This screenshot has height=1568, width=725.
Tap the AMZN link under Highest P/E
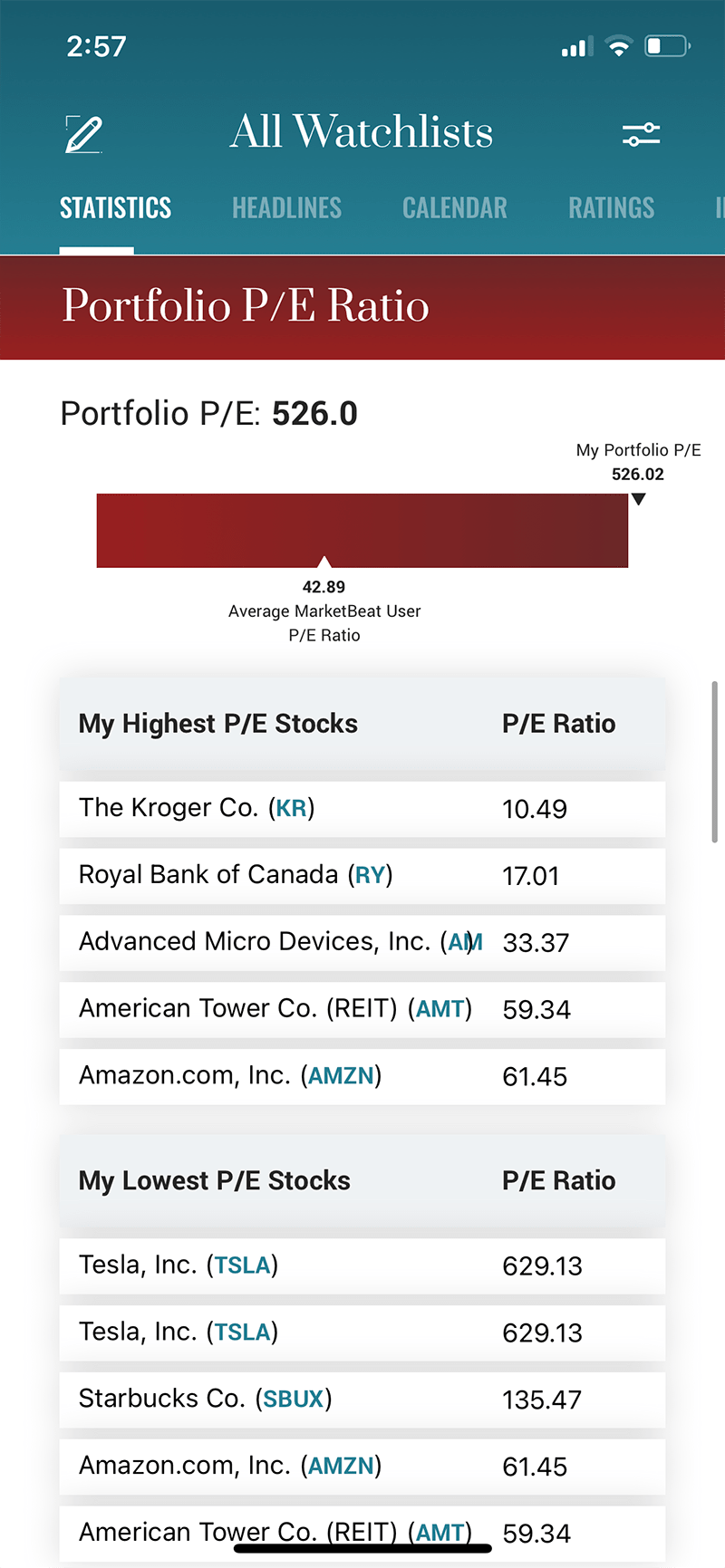coord(341,1076)
